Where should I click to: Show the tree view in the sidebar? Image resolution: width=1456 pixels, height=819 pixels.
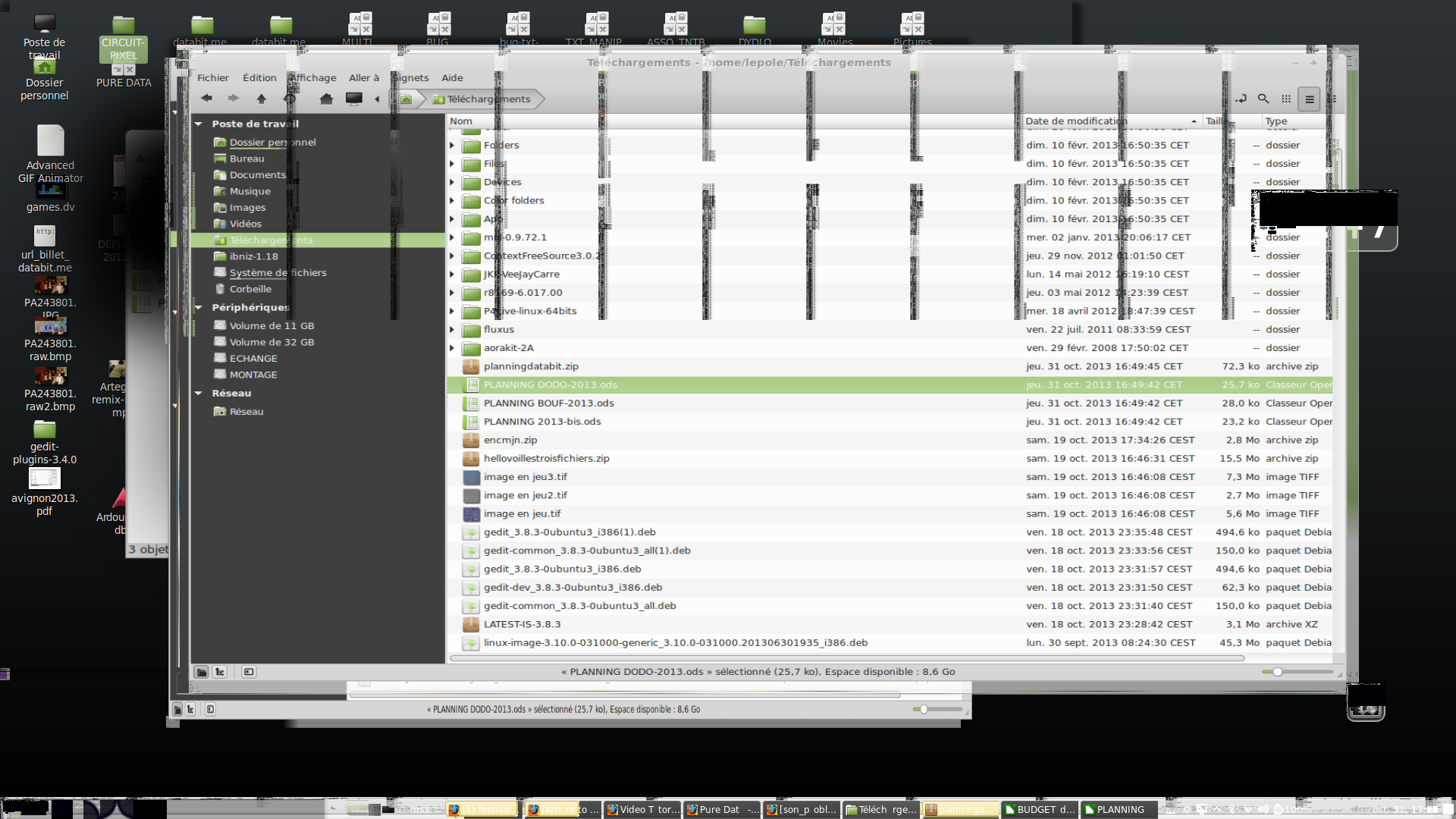(220, 672)
